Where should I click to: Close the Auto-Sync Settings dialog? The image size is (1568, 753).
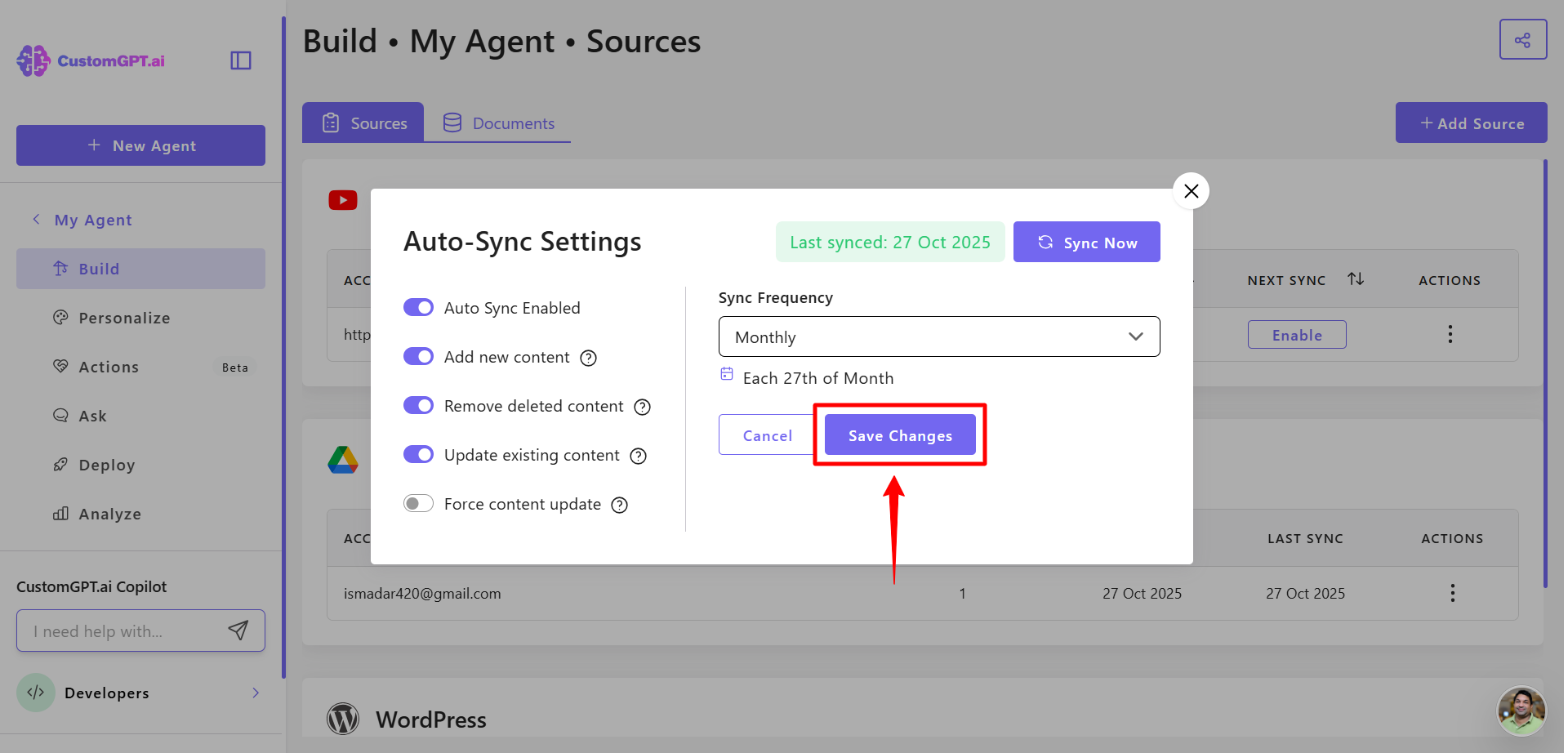1192,191
